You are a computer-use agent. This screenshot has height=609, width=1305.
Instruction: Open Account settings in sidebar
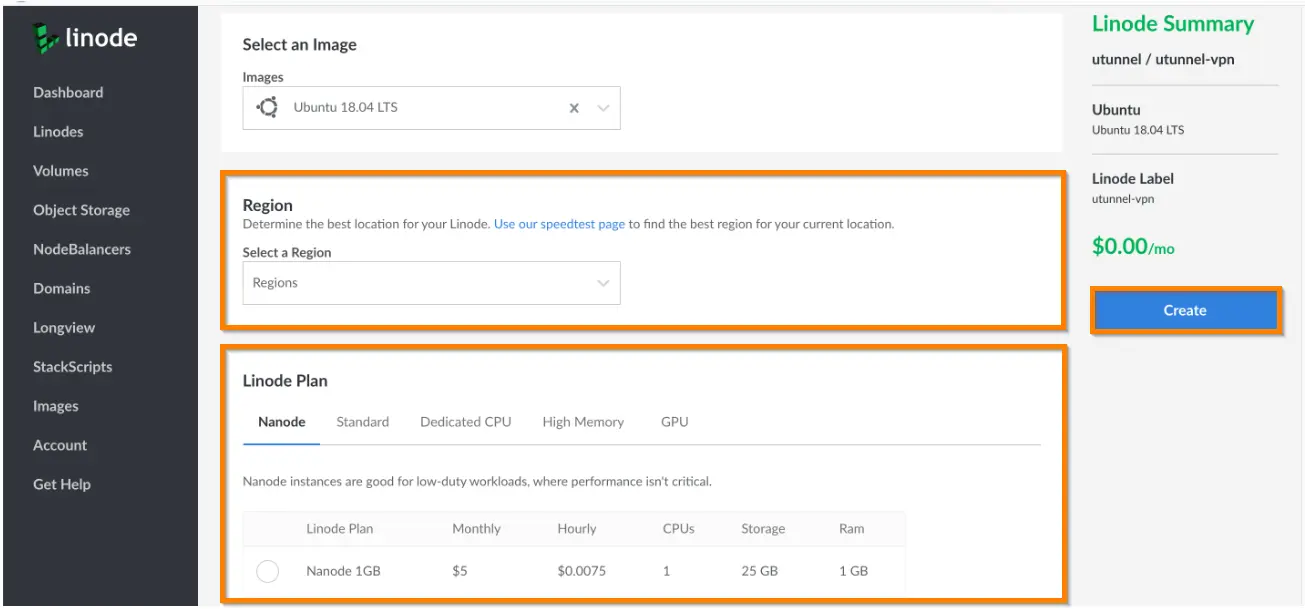click(60, 445)
